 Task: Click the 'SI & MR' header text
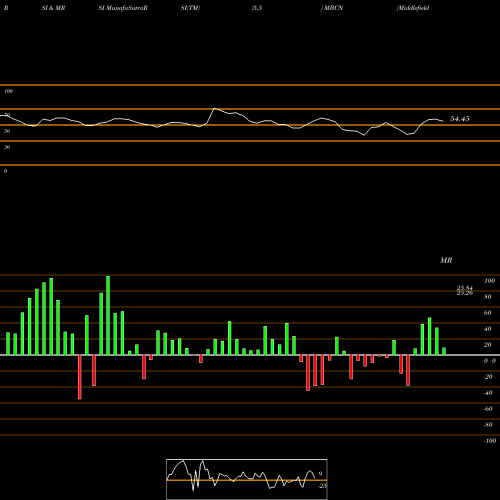click(53, 8)
